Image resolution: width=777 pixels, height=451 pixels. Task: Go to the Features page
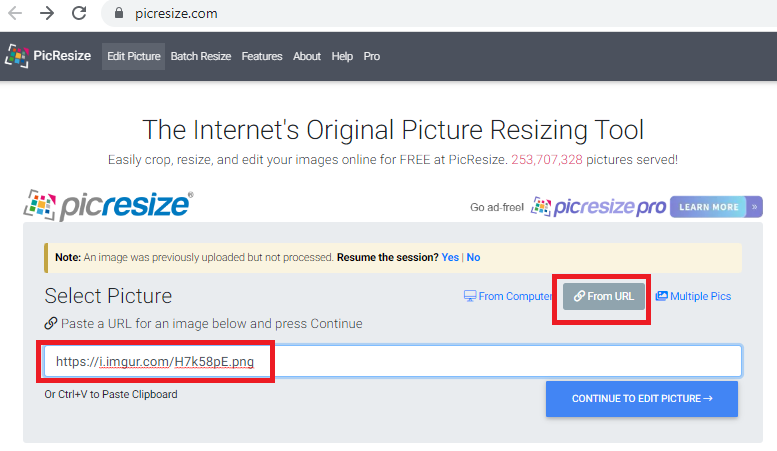point(262,57)
